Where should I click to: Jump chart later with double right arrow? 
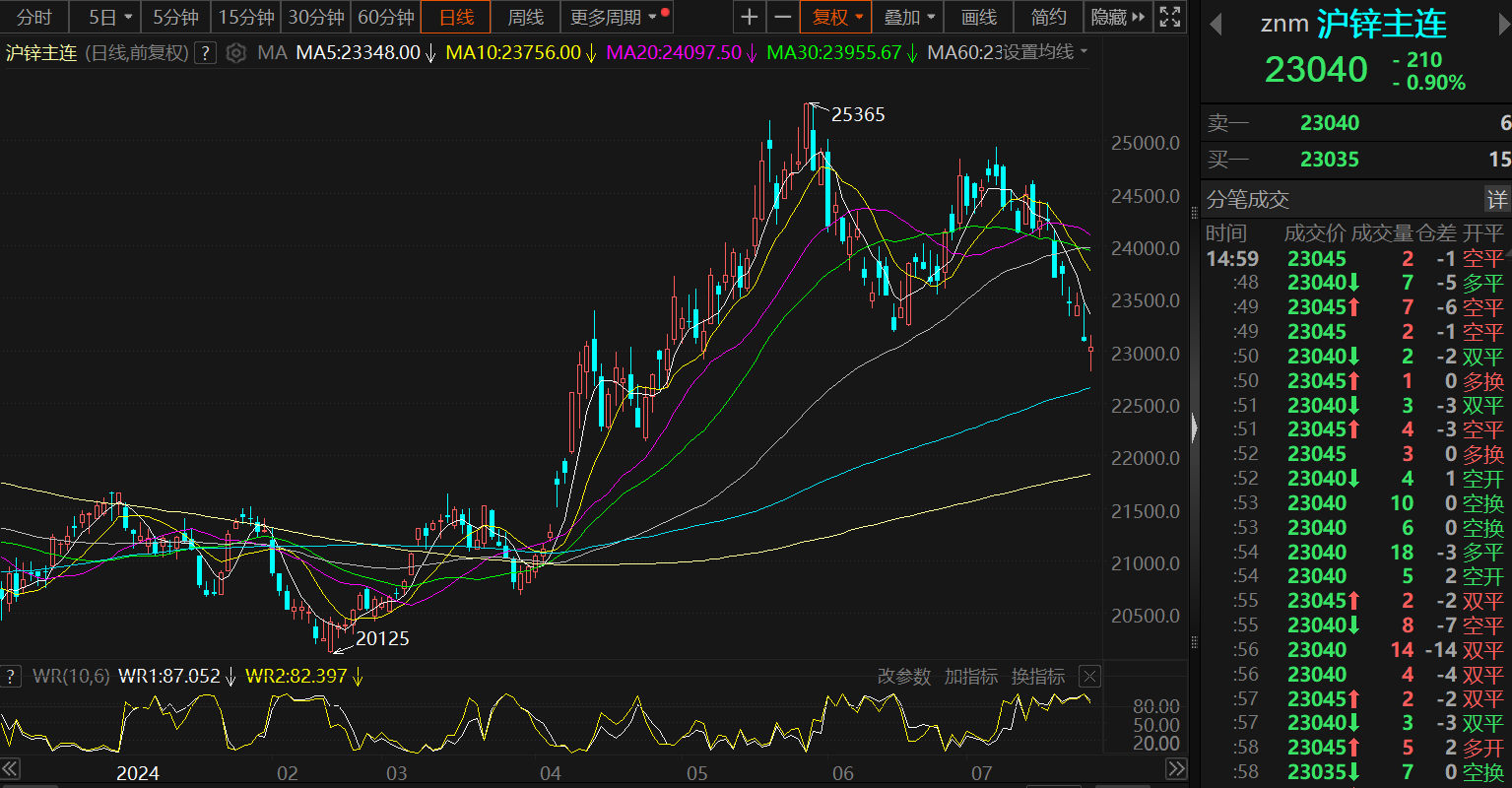pyautogui.click(x=1175, y=768)
